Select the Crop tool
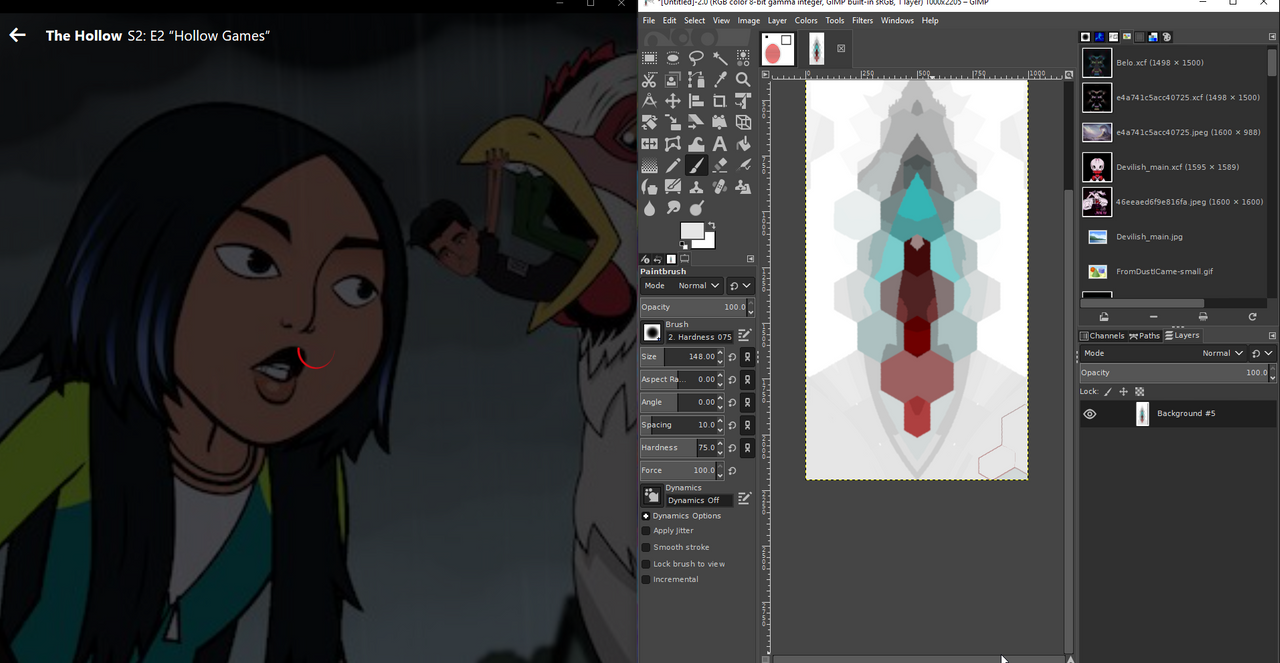The height and width of the screenshot is (663, 1280). [x=720, y=101]
